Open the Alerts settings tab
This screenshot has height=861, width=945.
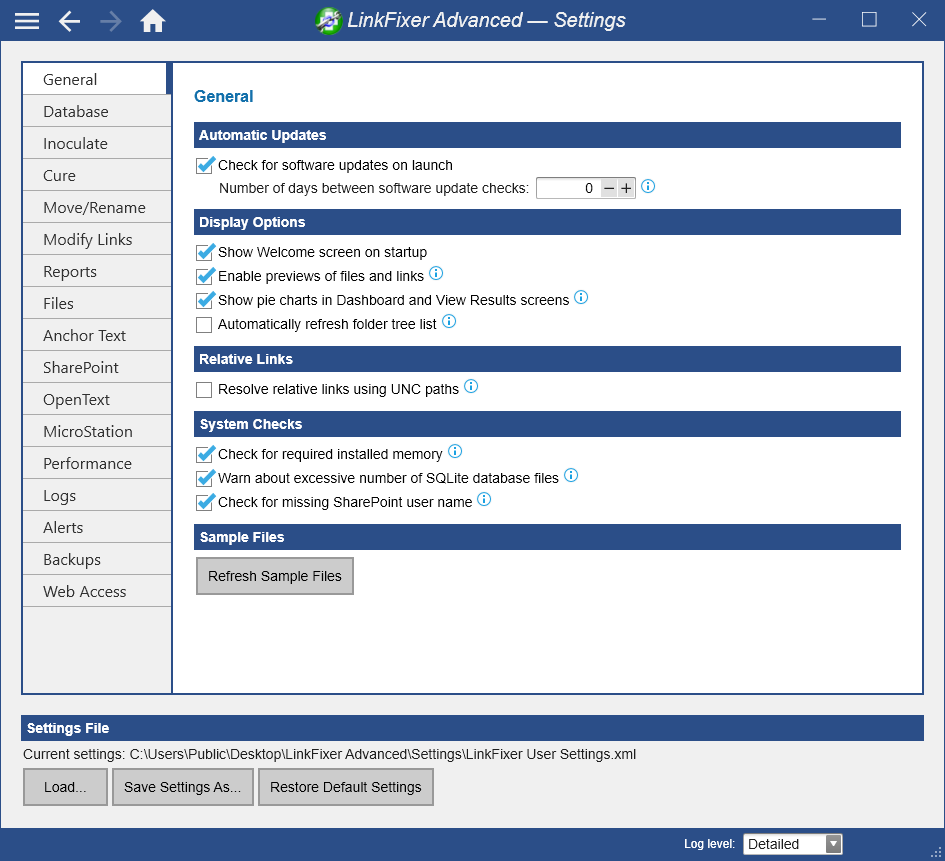click(x=97, y=527)
